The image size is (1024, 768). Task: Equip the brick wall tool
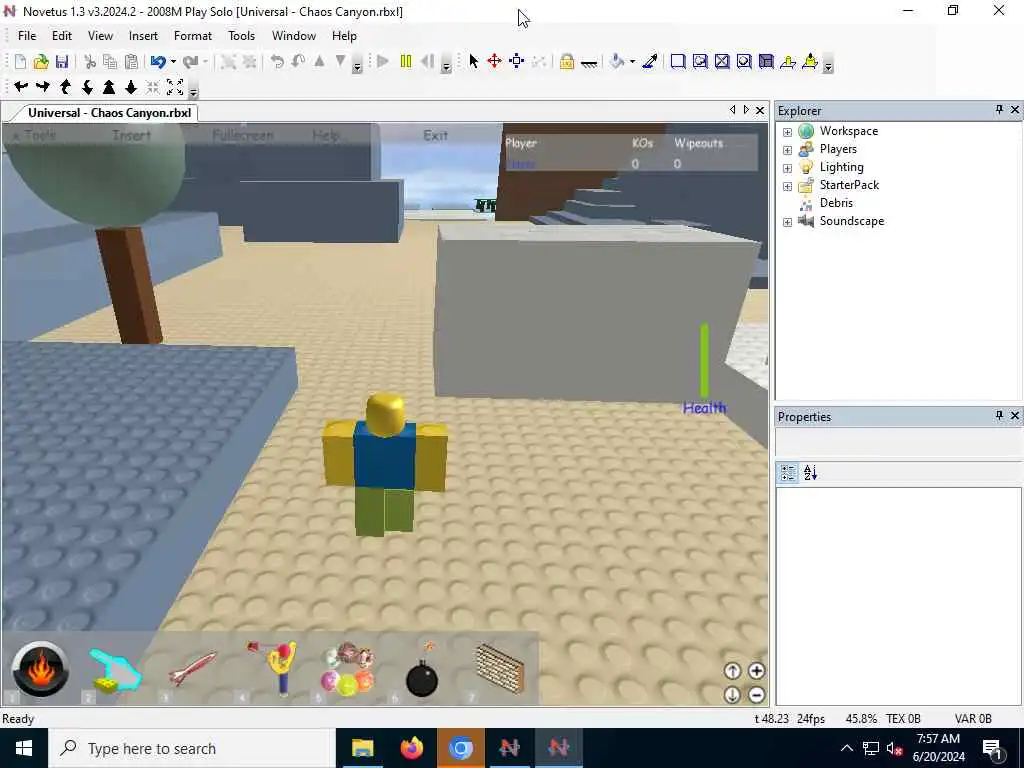500,667
